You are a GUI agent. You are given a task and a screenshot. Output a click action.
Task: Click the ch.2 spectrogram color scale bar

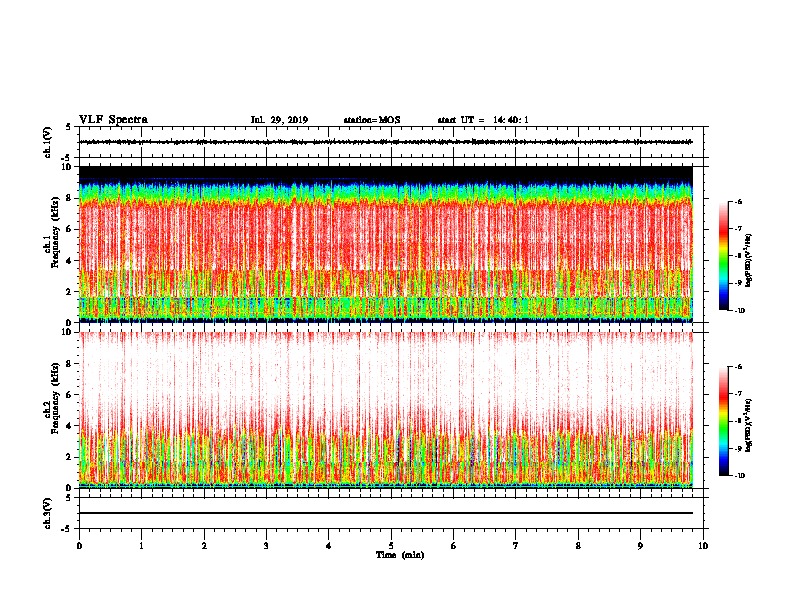tap(723, 421)
